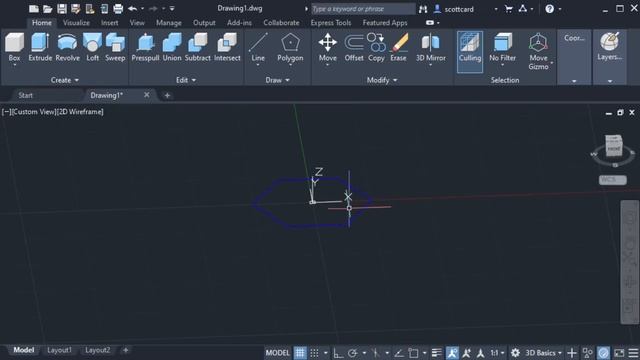Toggle snap mode in status bar
640x360 pixels.
(314, 353)
